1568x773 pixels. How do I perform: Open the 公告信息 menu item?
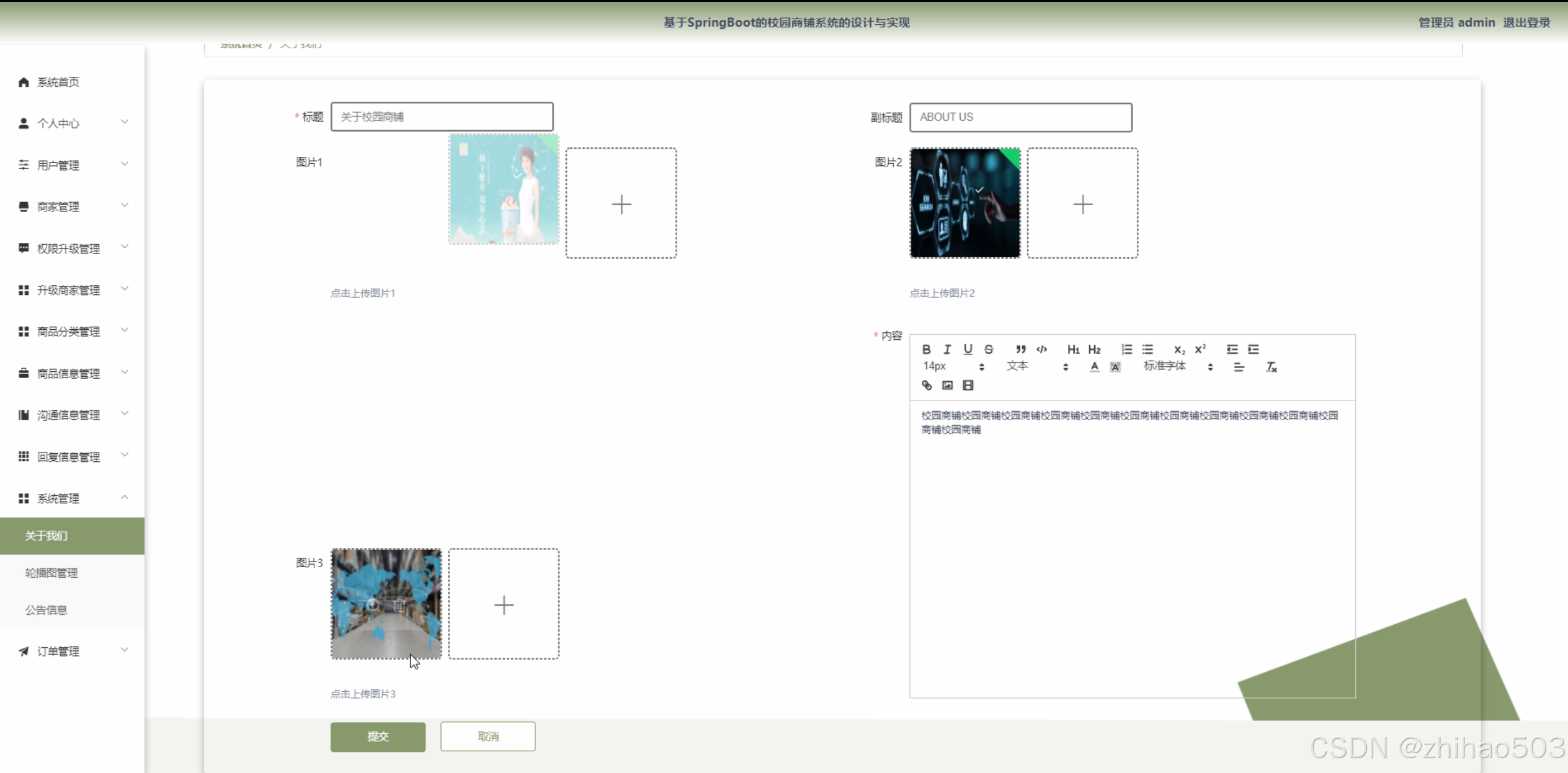[x=46, y=610]
